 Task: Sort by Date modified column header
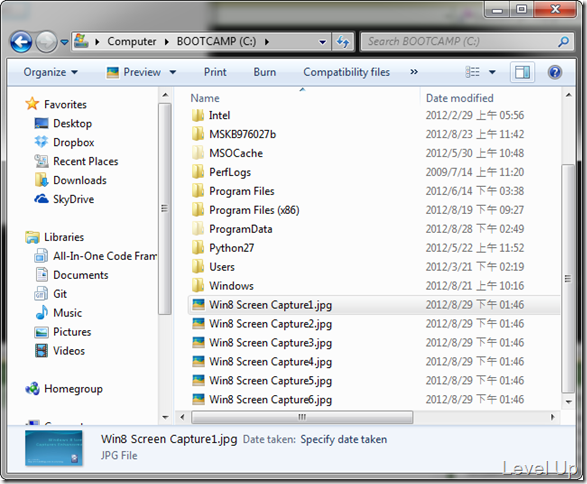point(459,98)
